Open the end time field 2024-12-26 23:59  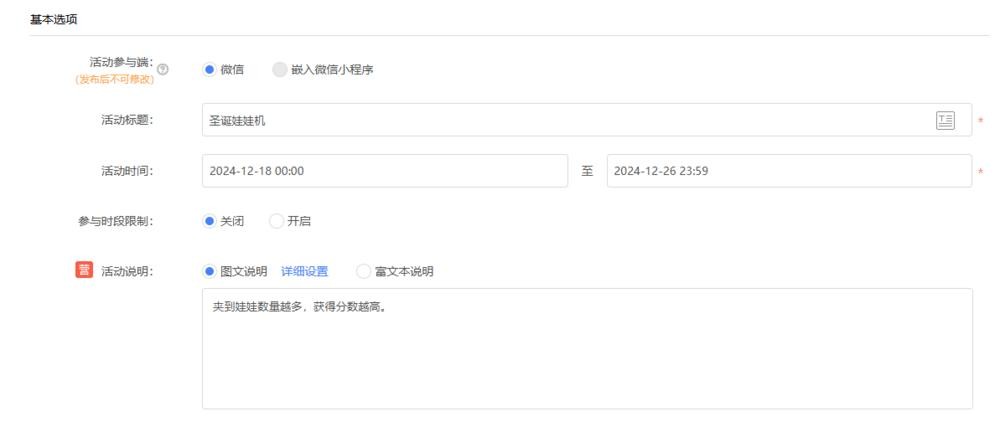click(x=788, y=171)
